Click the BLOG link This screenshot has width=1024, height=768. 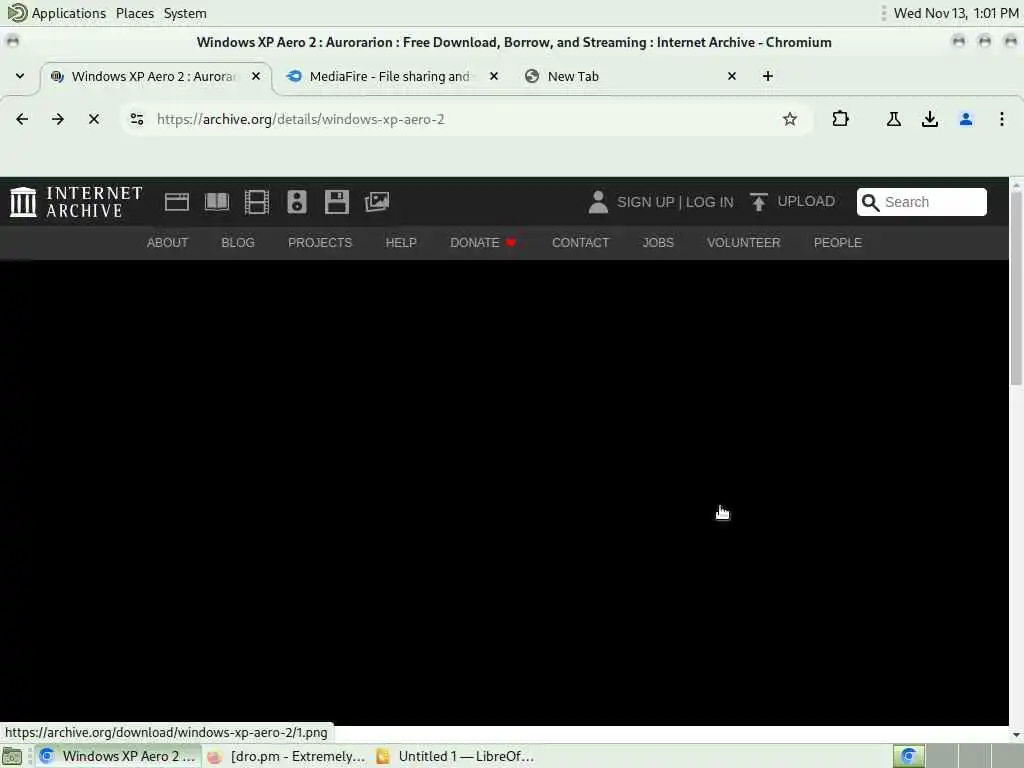pyautogui.click(x=238, y=242)
